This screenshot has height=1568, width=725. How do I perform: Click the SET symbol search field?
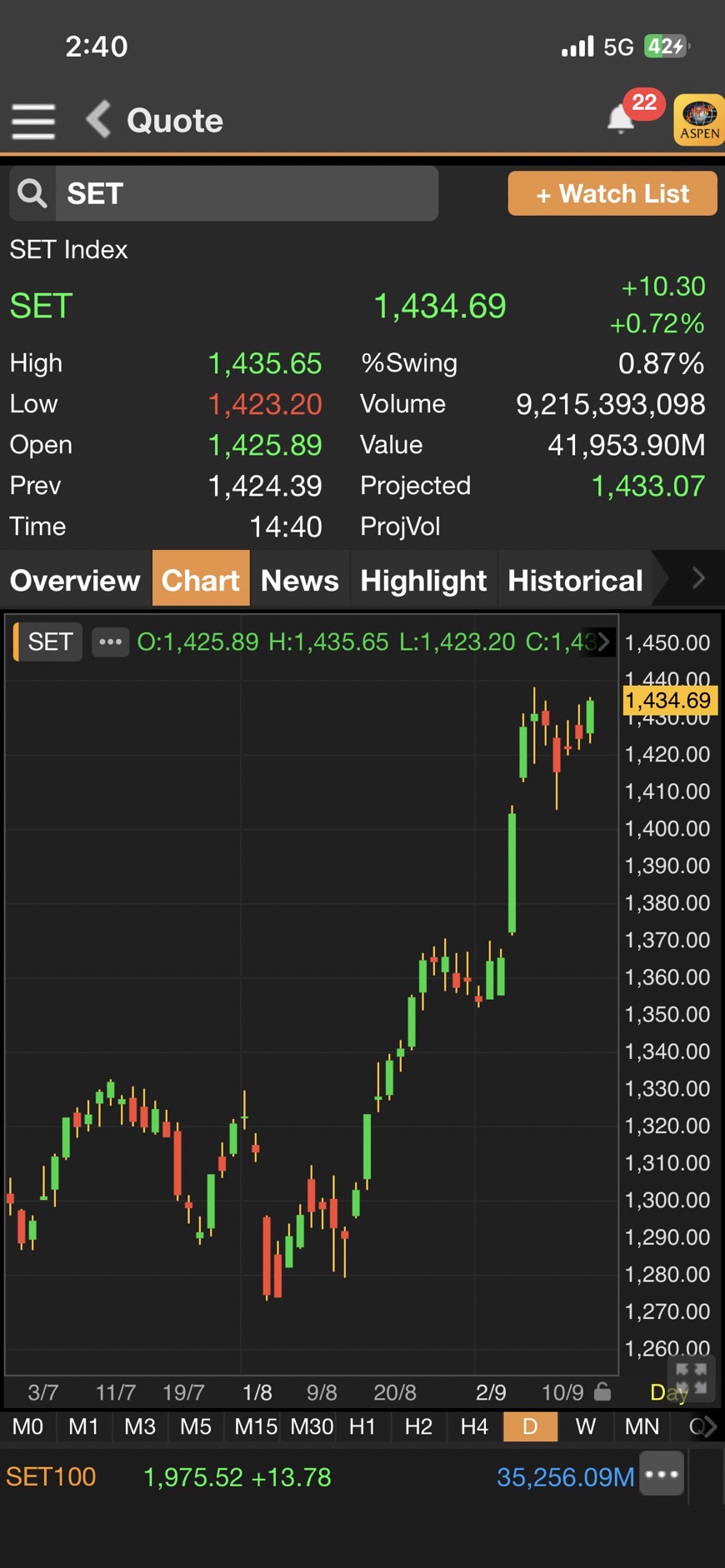[247, 193]
